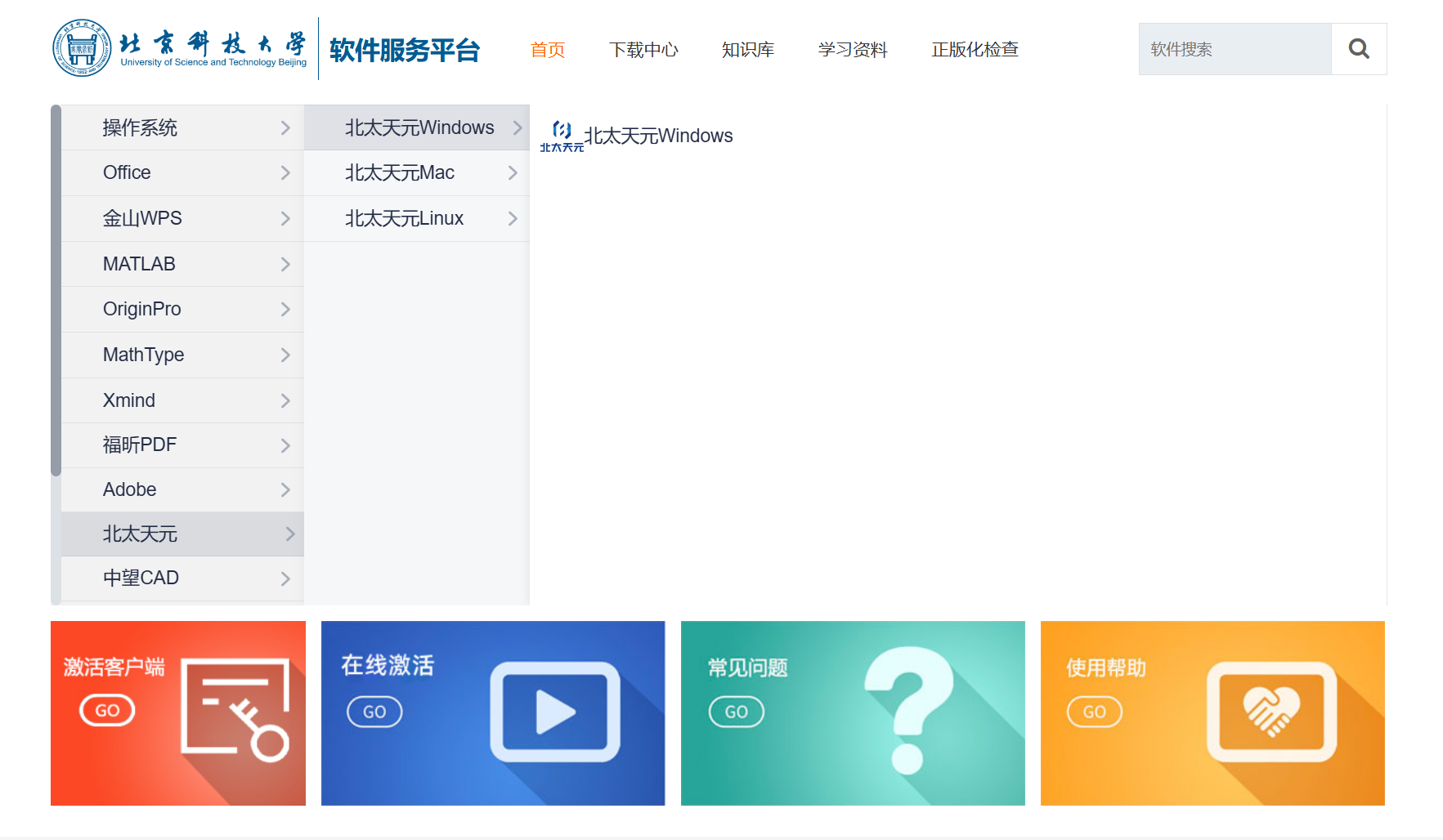Open the 下载中心 menu item
This screenshot has width=1443, height=840.
(644, 49)
